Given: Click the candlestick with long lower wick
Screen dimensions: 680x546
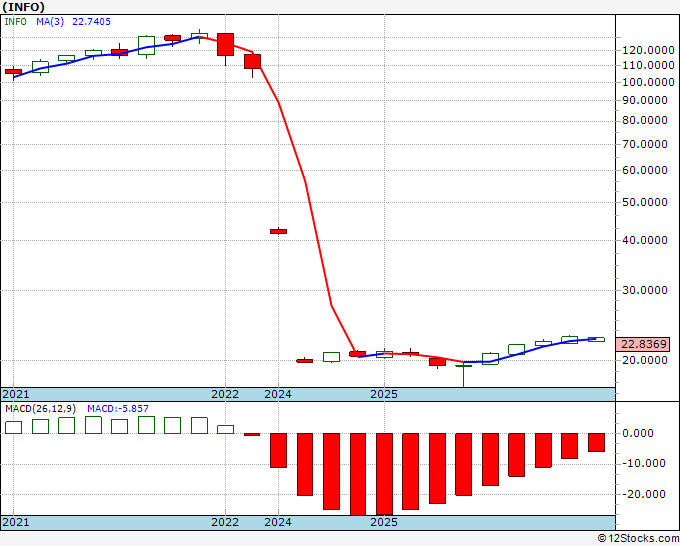Looking at the screenshot, I should coord(464,376).
